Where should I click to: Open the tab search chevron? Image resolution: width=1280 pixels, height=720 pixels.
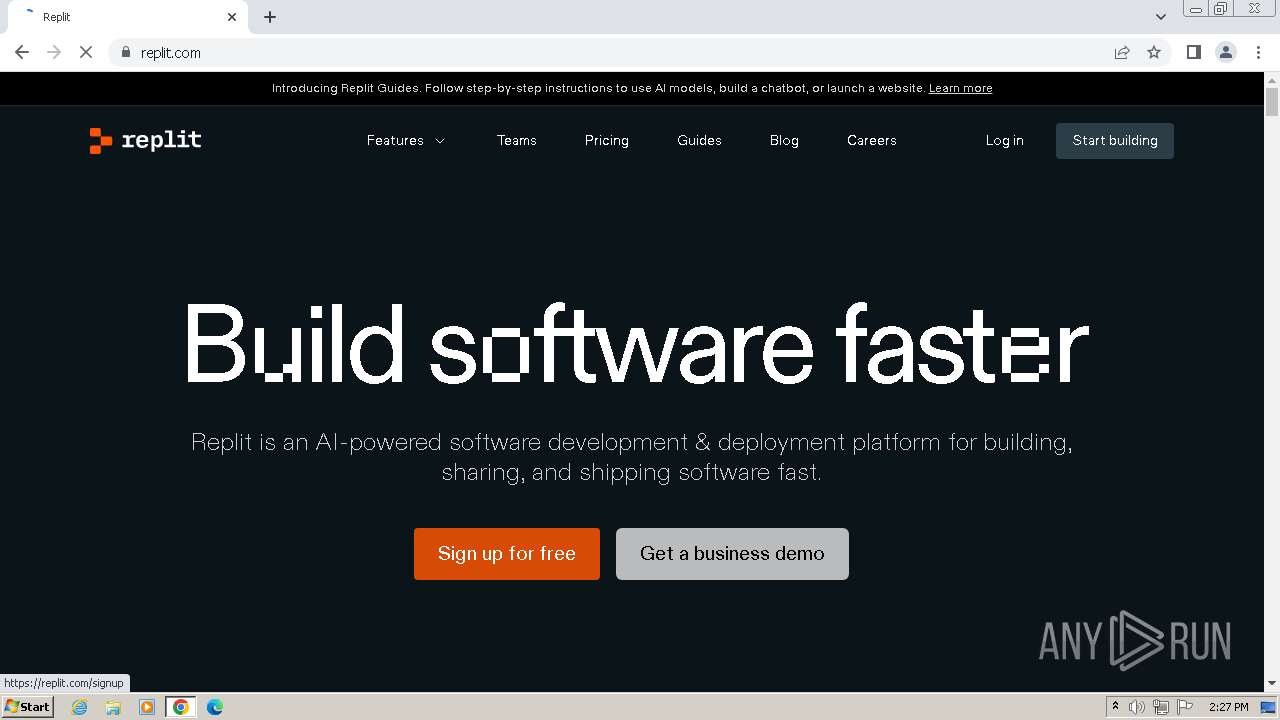coord(1160,17)
